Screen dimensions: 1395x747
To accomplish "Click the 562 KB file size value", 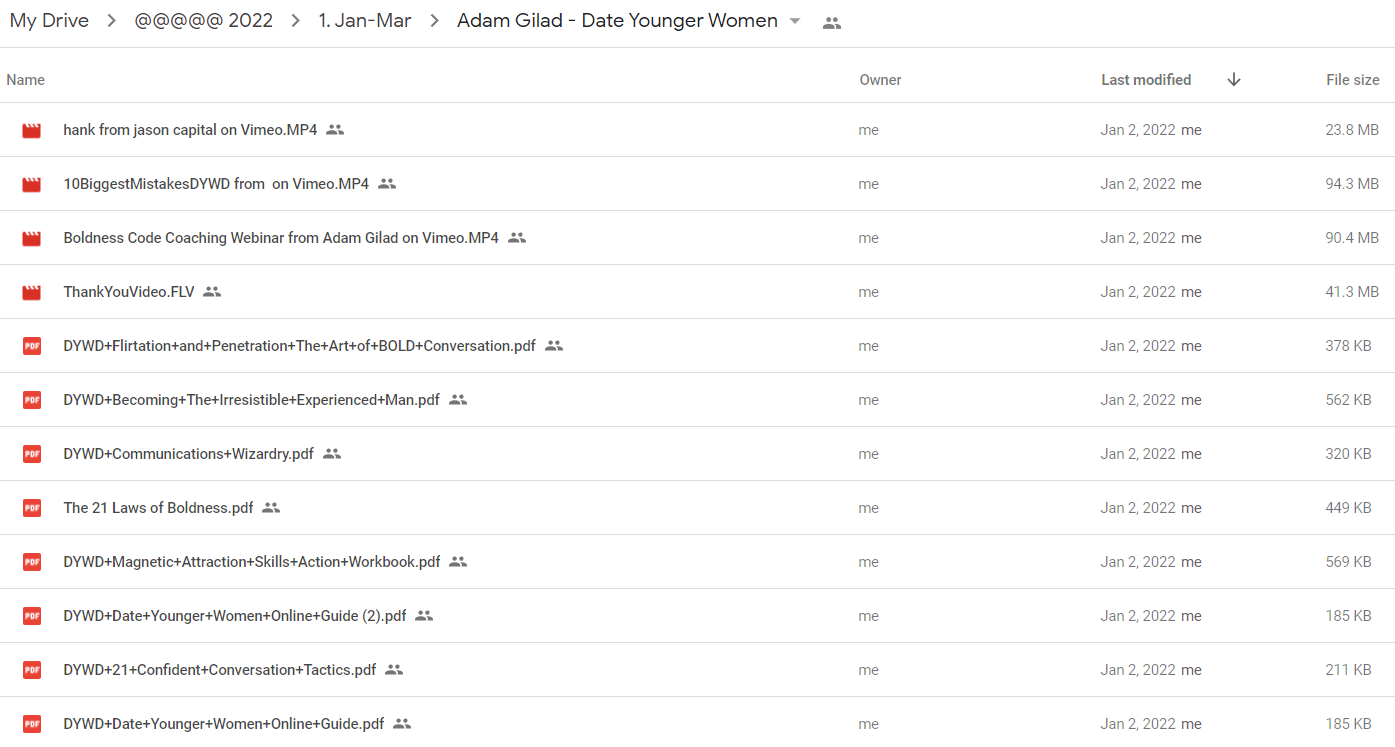I will [1348, 400].
